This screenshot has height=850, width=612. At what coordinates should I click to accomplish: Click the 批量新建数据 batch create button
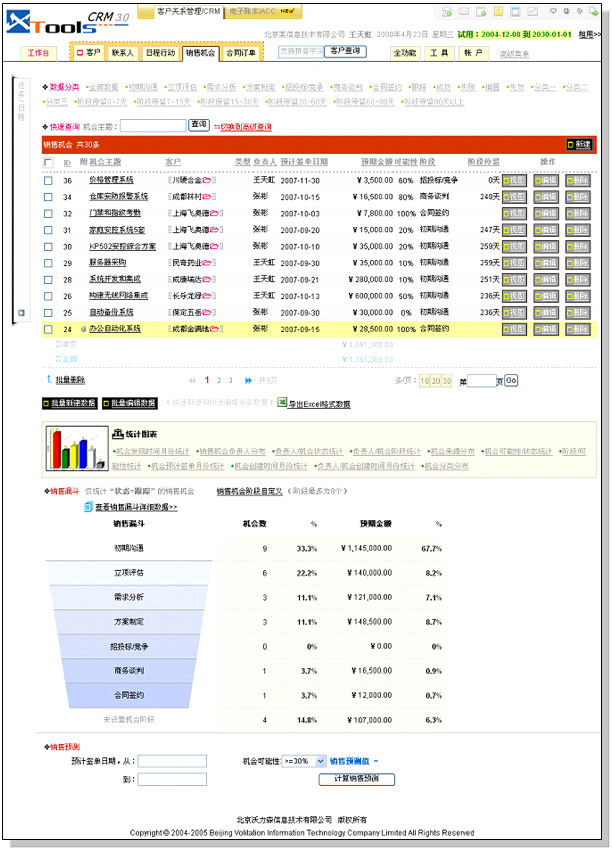click(x=70, y=403)
